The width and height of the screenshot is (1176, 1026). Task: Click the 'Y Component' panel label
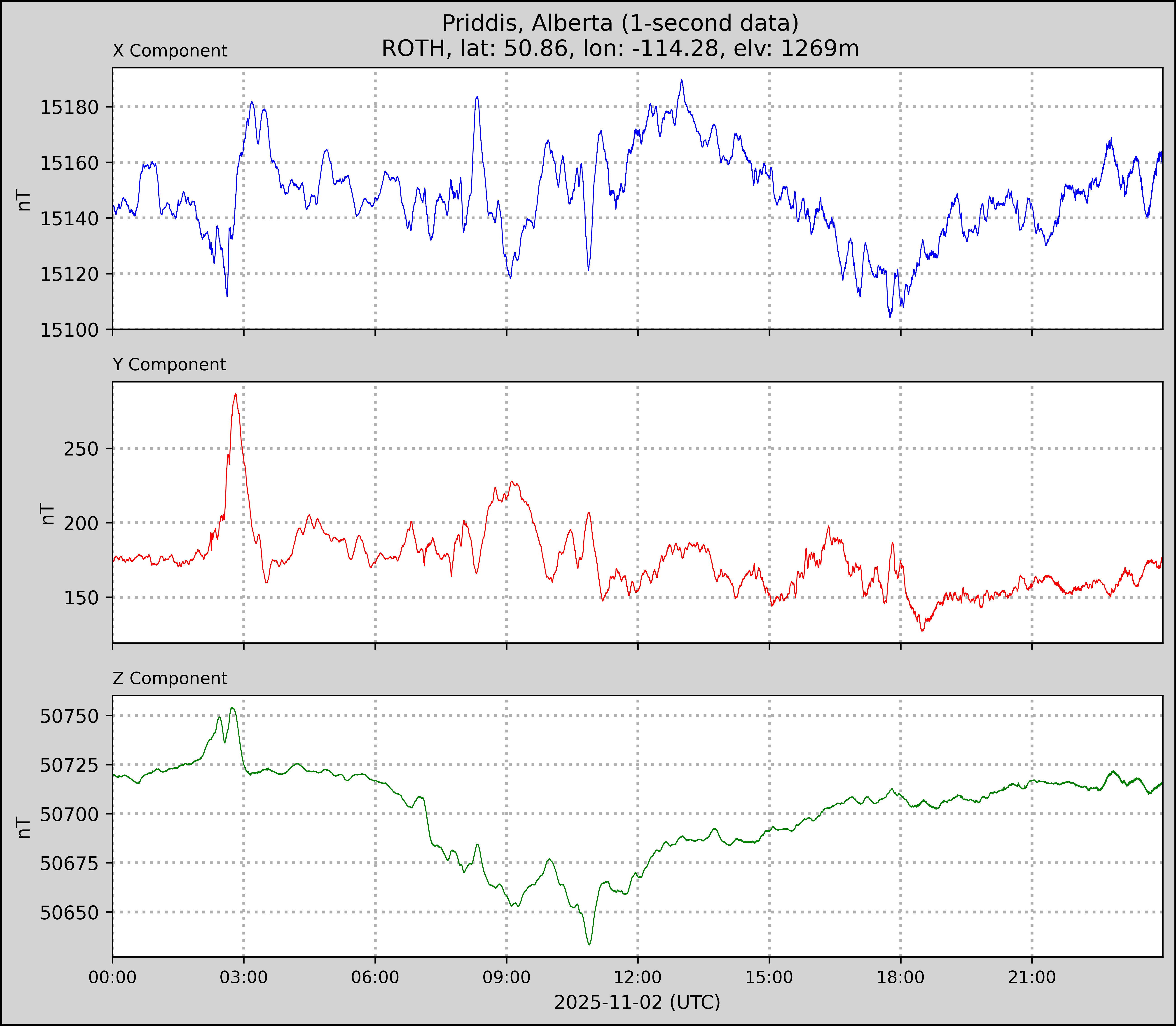click(x=169, y=365)
